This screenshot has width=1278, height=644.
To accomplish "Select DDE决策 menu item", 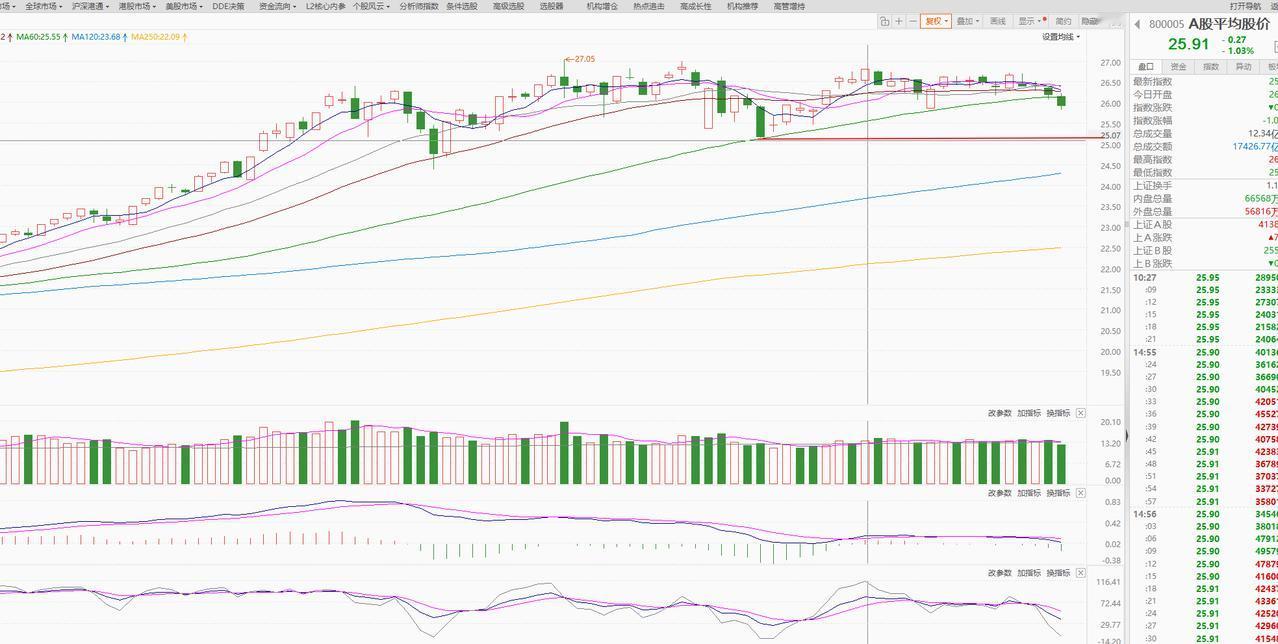I will [x=228, y=6].
